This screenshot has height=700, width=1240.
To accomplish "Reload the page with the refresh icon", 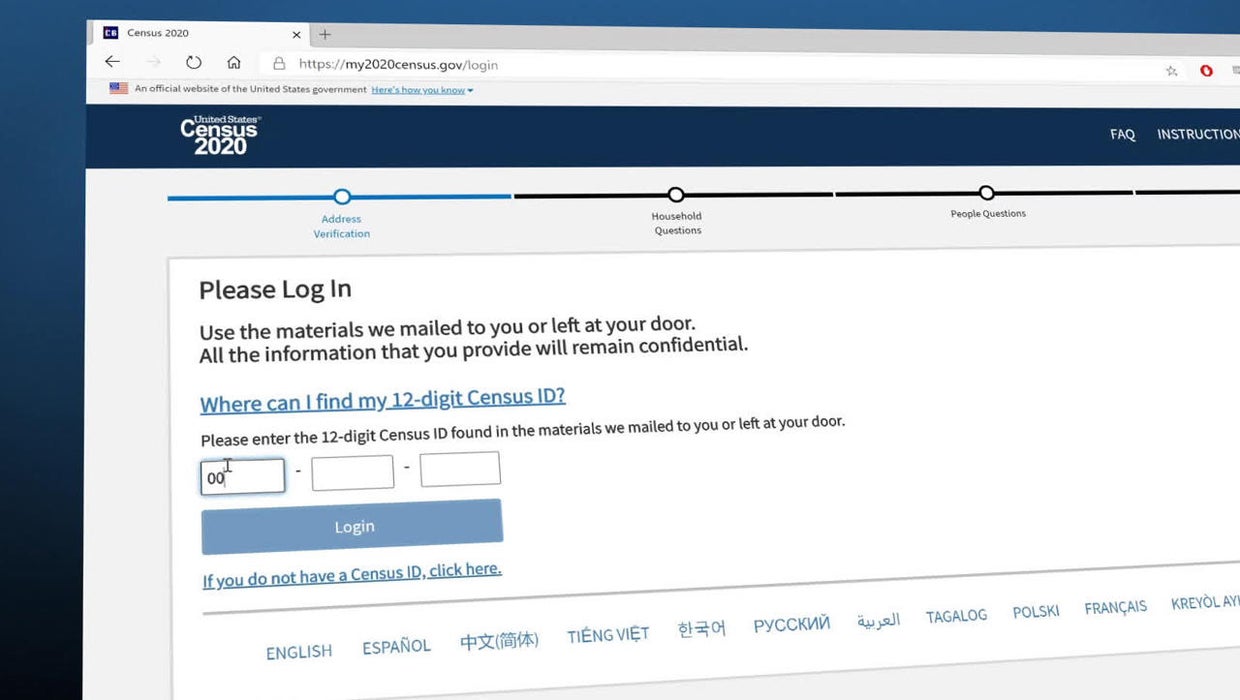I will click(x=194, y=62).
